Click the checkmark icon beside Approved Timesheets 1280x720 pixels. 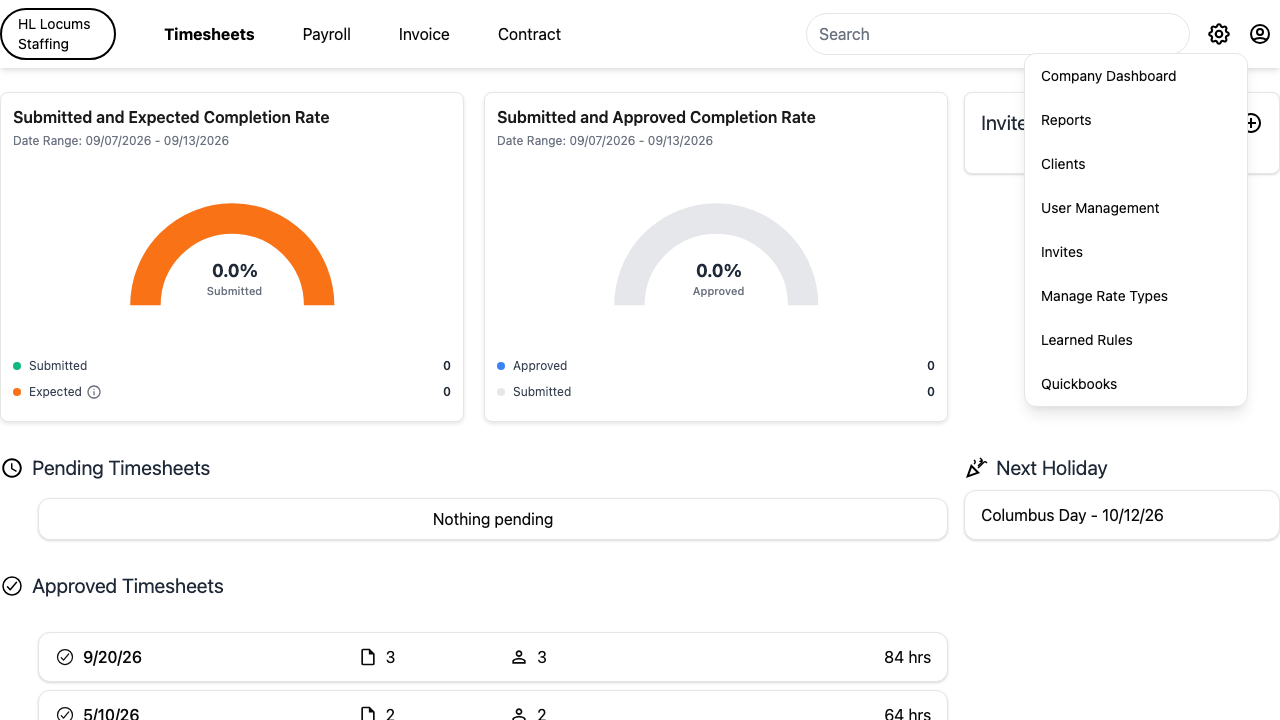pyautogui.click(x=12, y=586)
